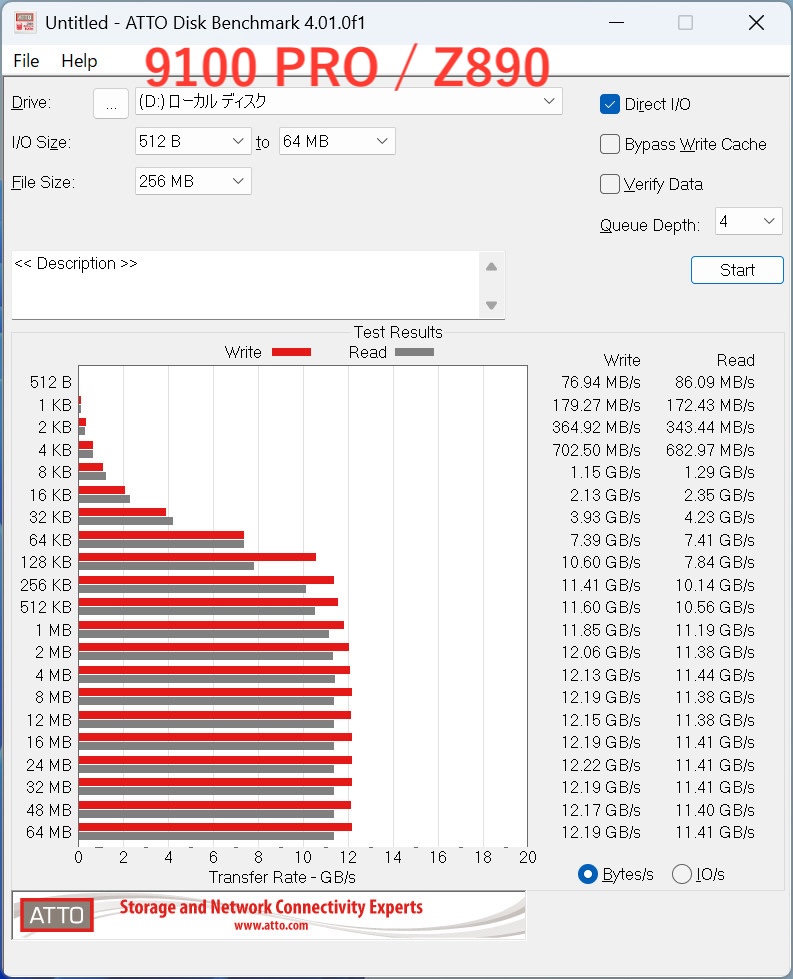
Task: Click the description scroll up arrow
Action: pos(491,267)
